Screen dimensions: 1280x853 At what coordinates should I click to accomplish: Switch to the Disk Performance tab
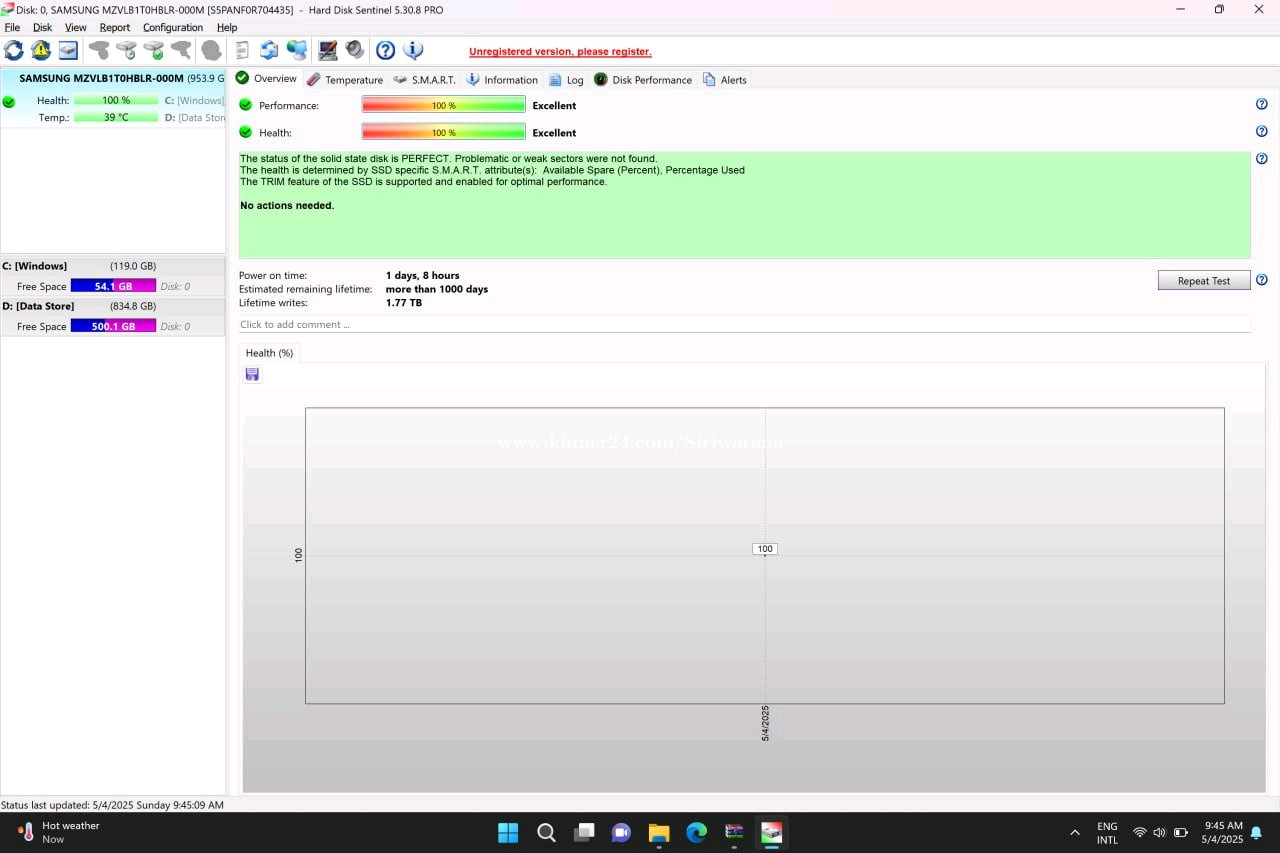(x=643, y=79)
